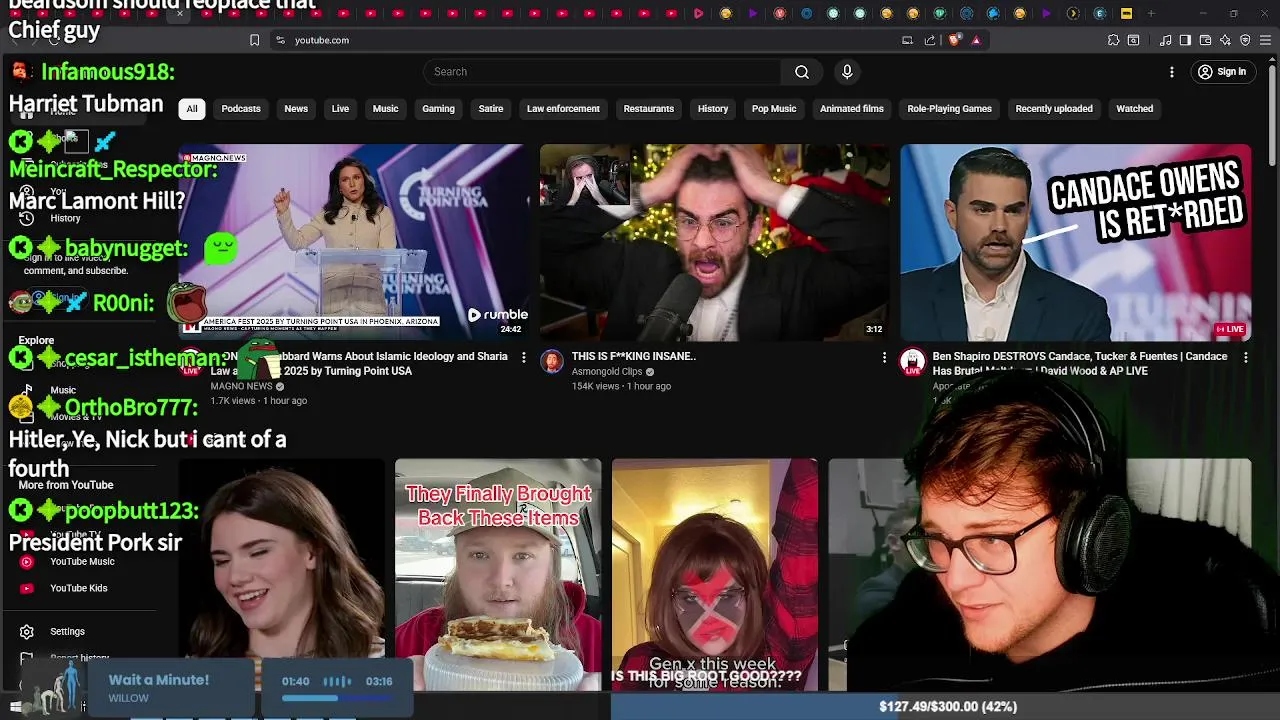Image resolution: width=1280 pixels, height=720 pixels.
Task: Select the Live filter chip
Action: pyautogui.click(x=340, y=109)
